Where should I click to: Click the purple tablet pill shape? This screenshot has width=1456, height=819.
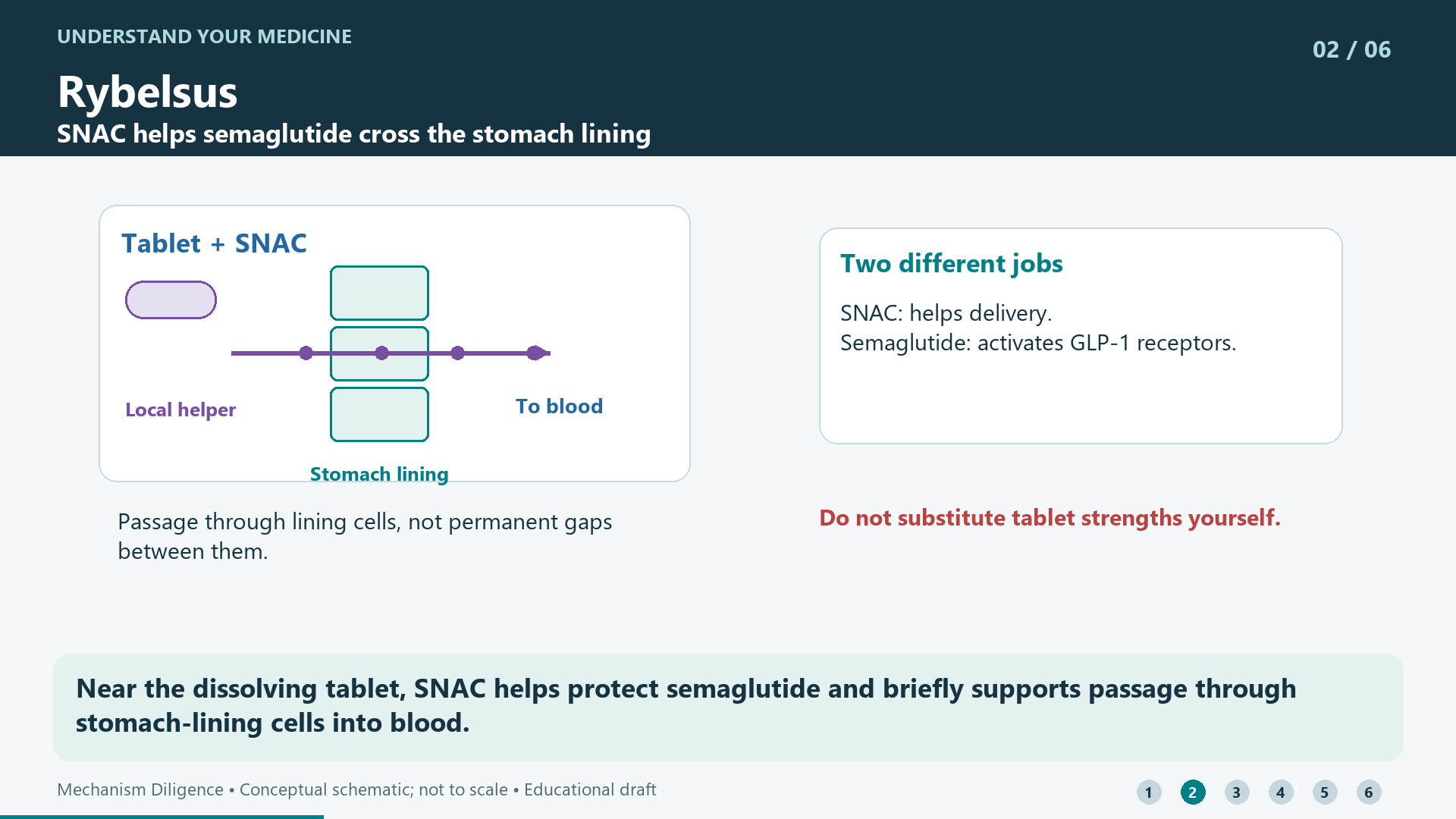pos(171,300)
